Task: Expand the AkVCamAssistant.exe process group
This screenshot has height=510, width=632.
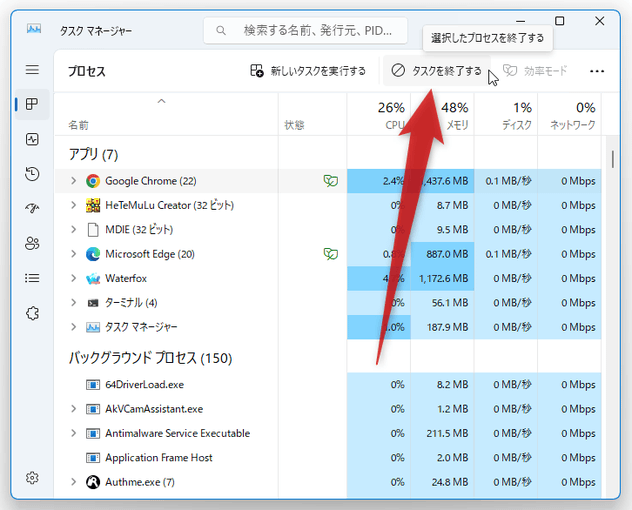Action: click(73, 409)
